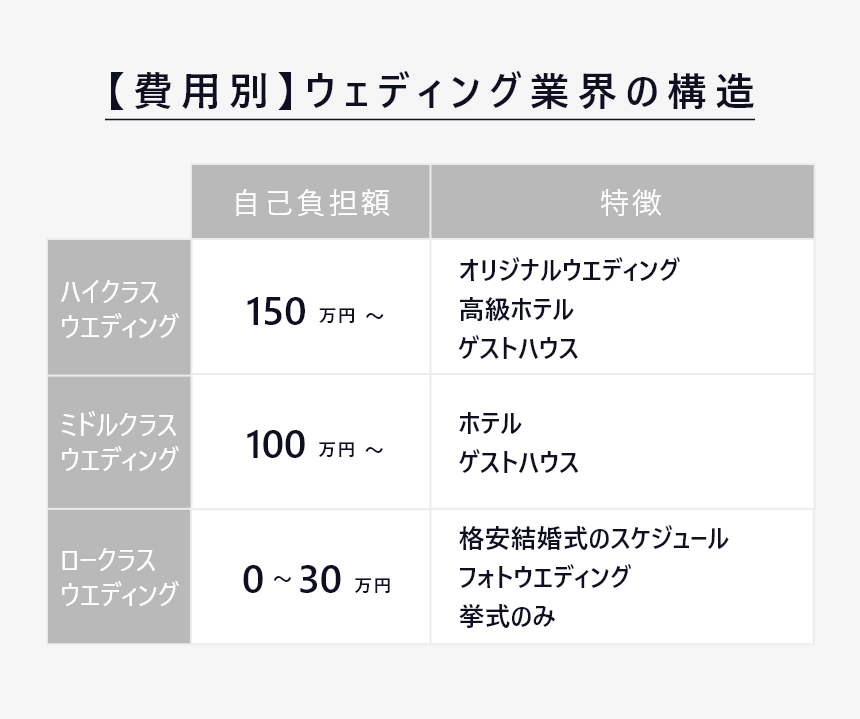Click the number 150 in the table
Image resolution: width=860 pixels, height=719 pixels.
[x=276, y=312]
